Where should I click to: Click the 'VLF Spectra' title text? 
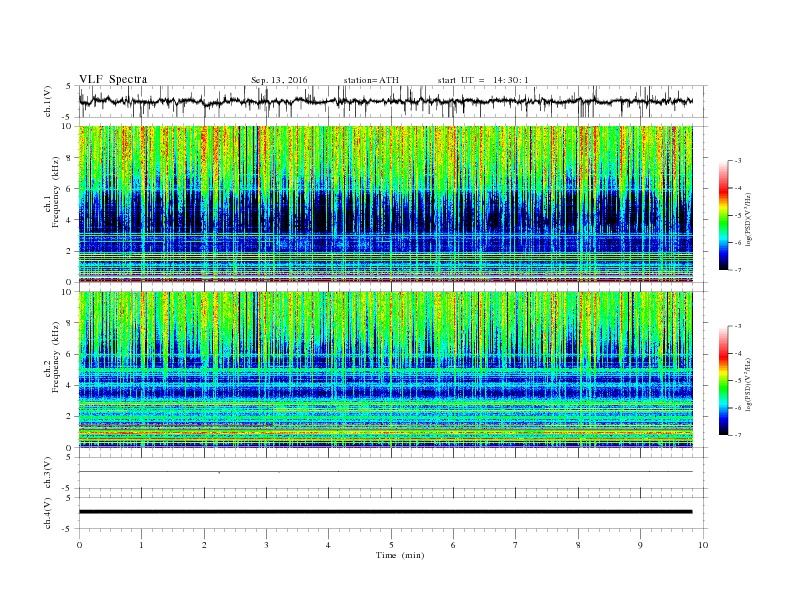113,79
